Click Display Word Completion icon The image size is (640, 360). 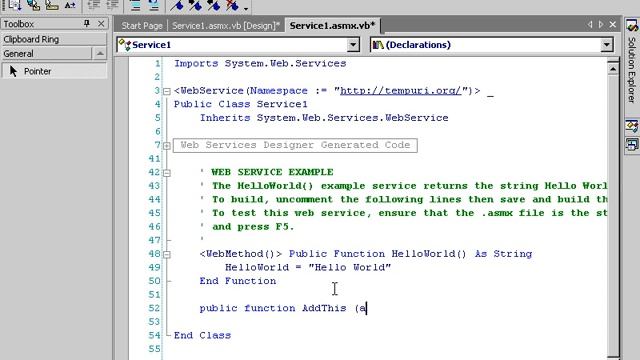coord(70,5)
